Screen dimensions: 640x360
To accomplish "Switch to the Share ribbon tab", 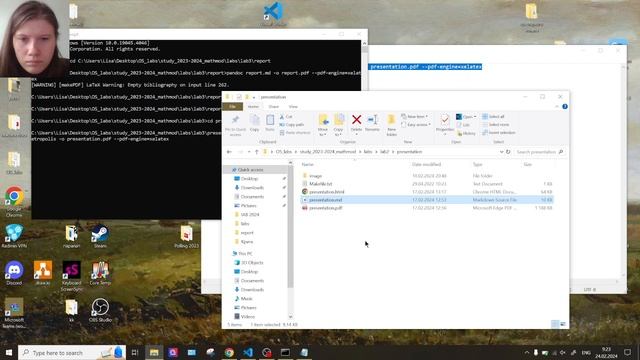I will tap(273, 107).
